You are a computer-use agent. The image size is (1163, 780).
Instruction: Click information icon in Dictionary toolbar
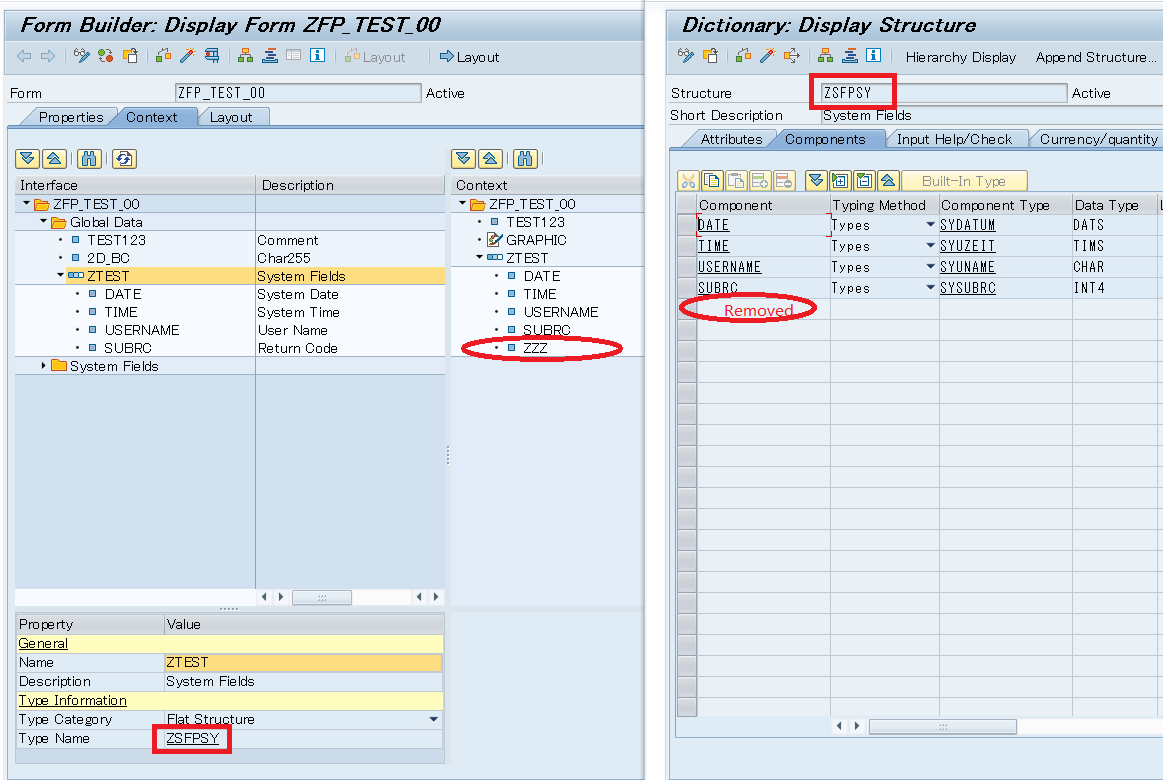point(874,56)
